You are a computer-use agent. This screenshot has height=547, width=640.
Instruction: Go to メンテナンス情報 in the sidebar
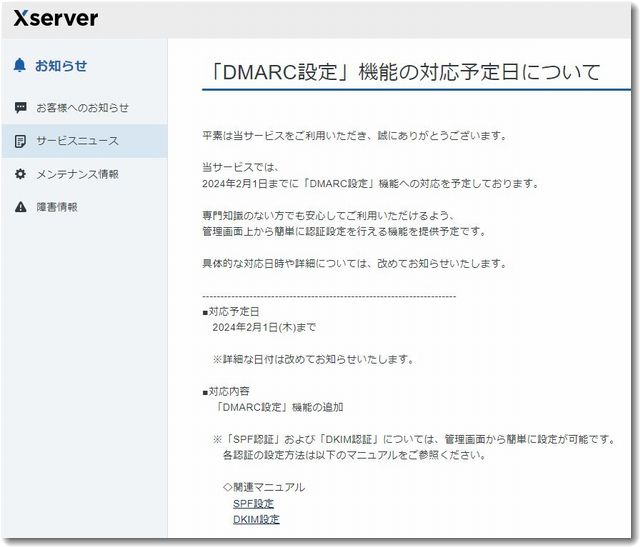coord(77,174)
